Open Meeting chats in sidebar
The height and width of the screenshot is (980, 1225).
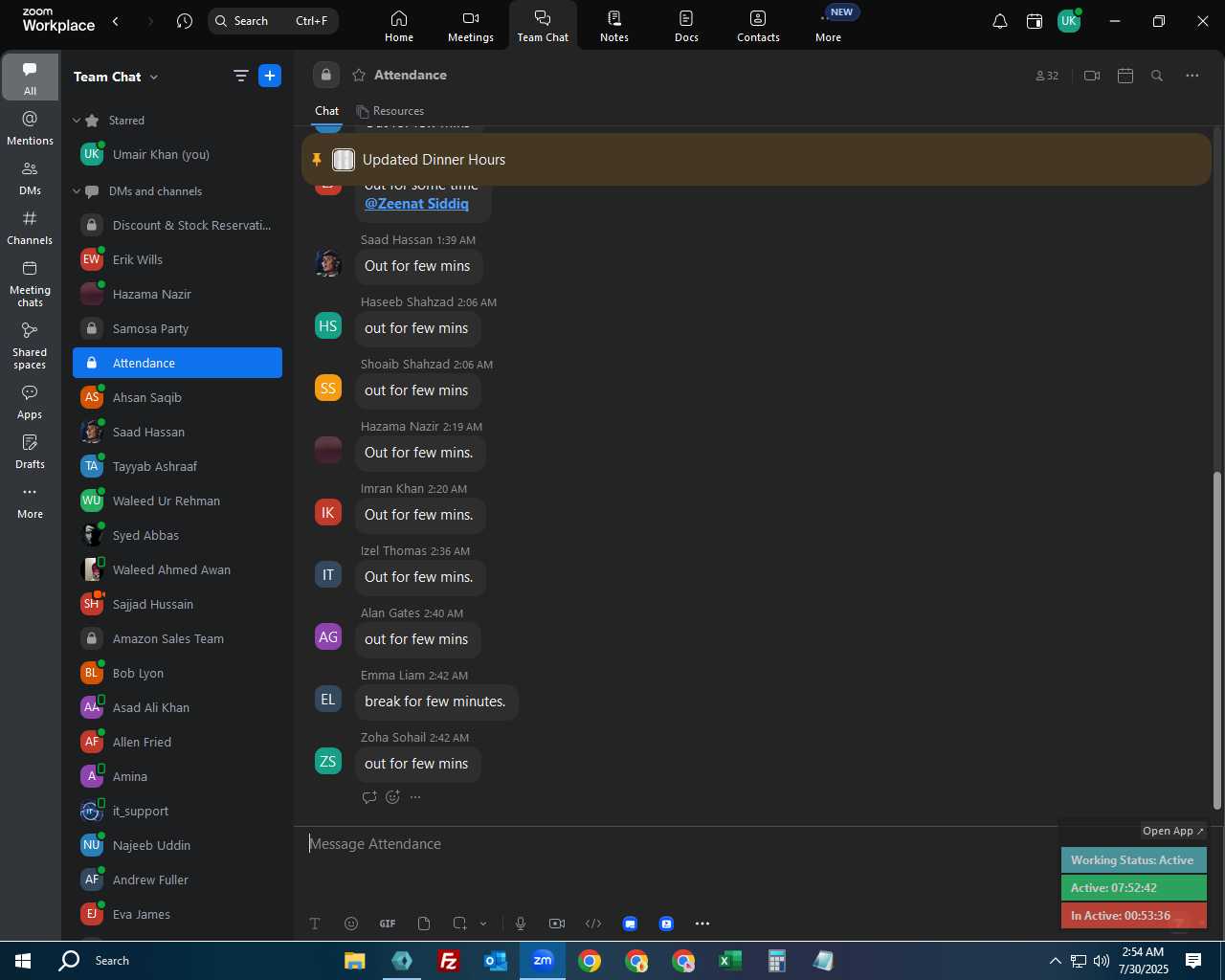click(30, 283)
